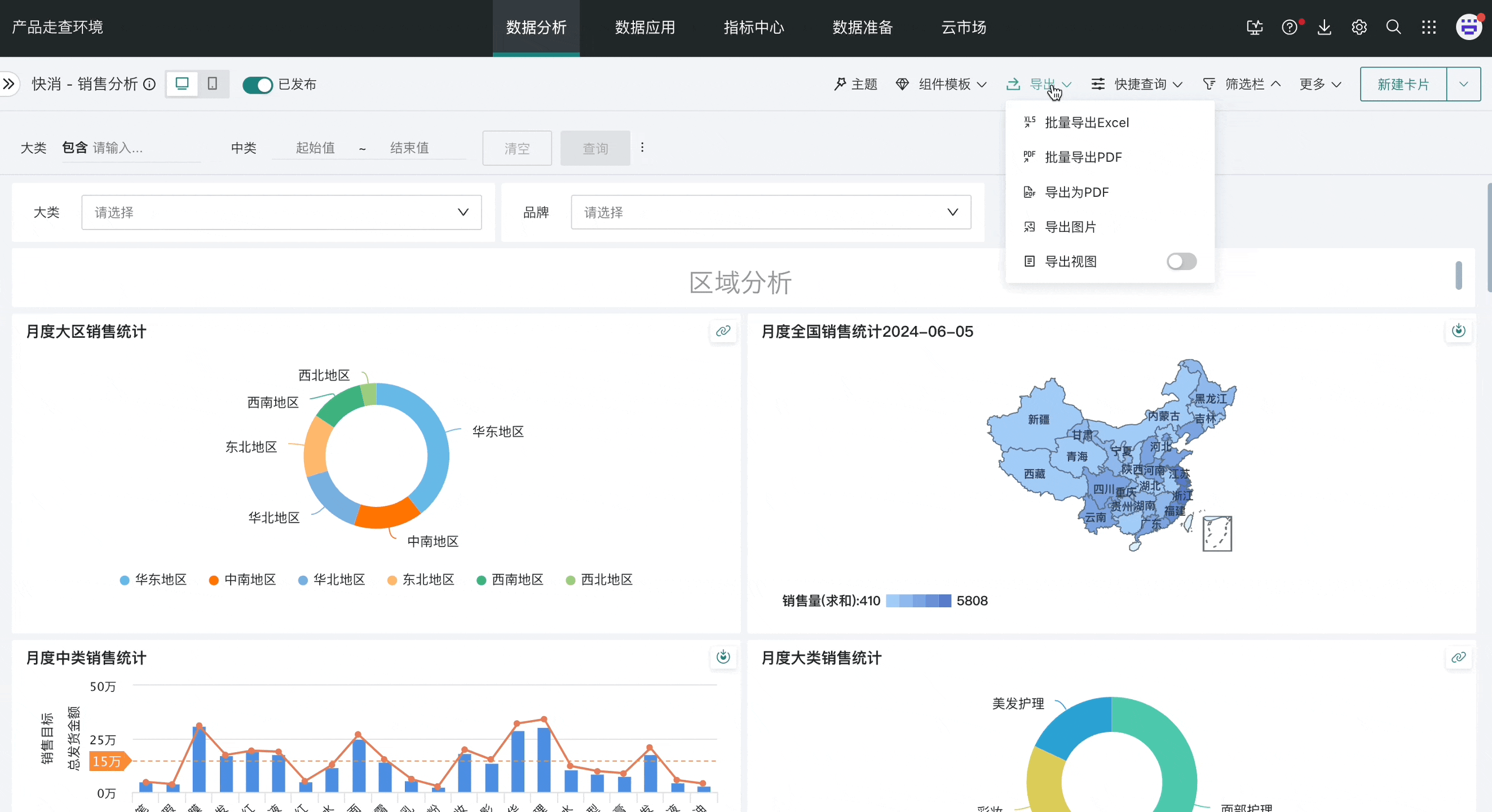1492x812 pixels.
Task: Expand the 组件模板 dropdown arrow
Action: click(982, 85)
